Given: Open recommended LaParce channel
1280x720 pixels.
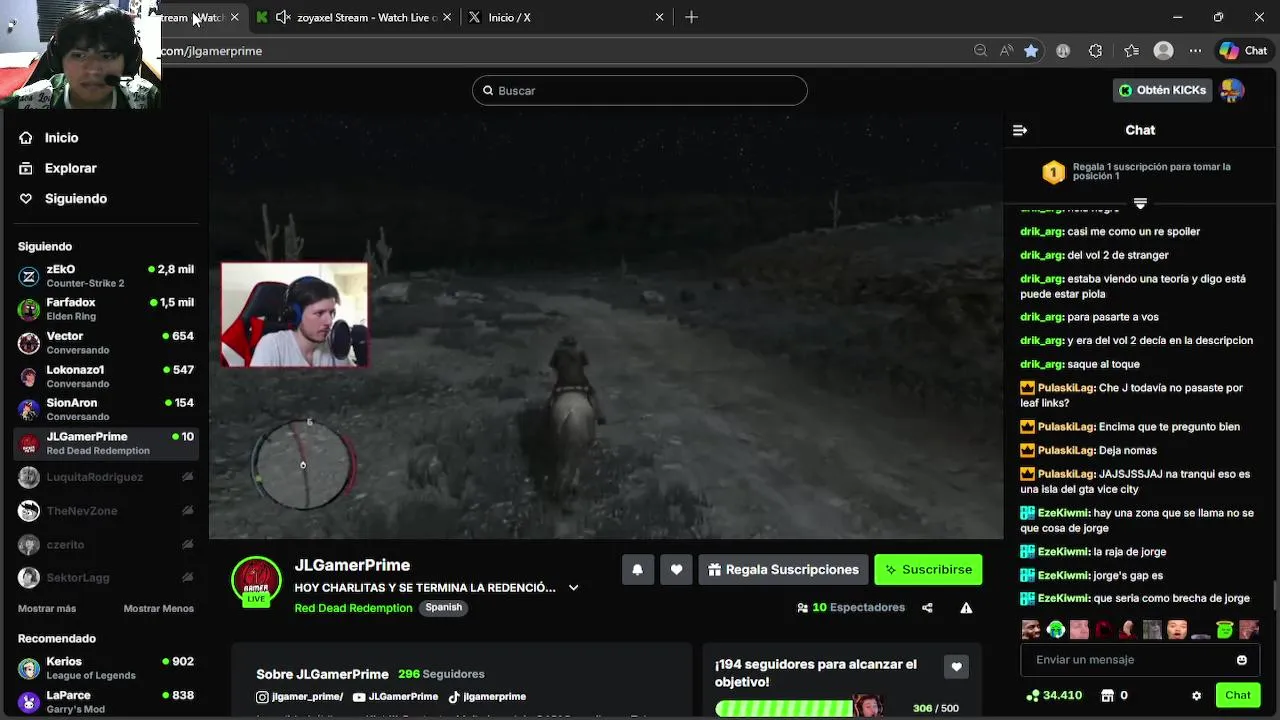Looking at the screenshot, I should tap(106, 702).
